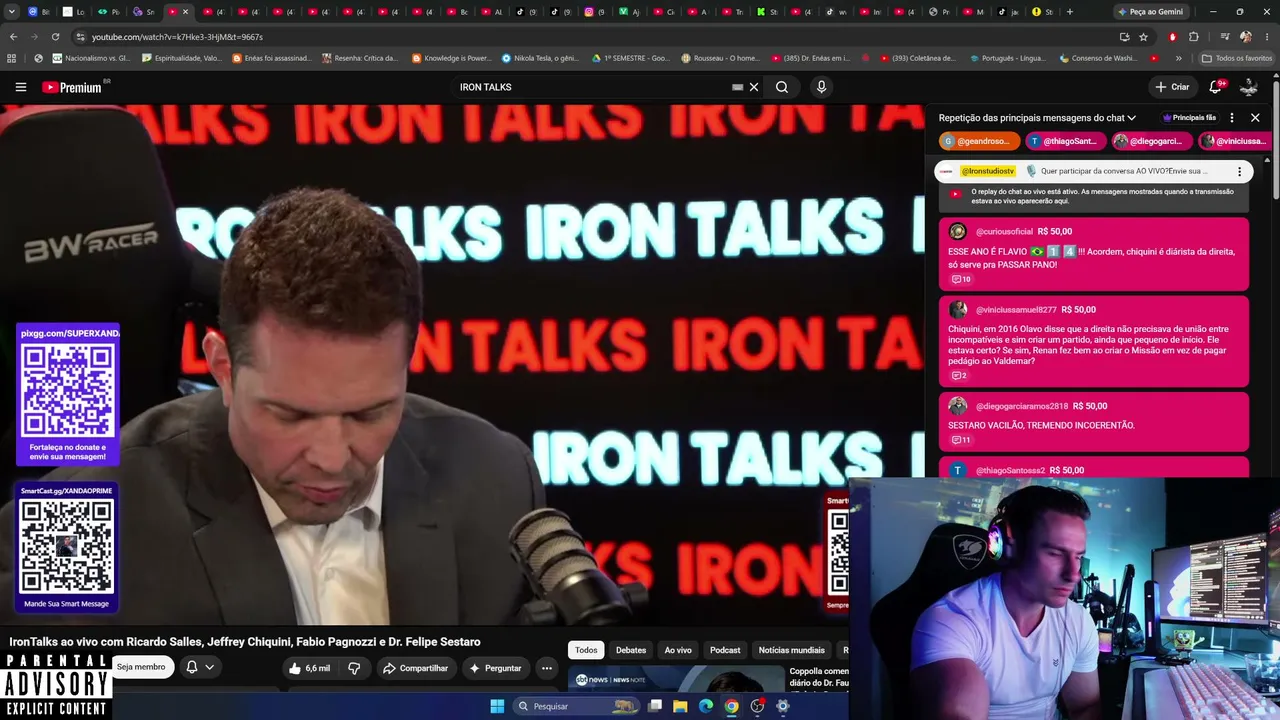Open the Nacionalismo vs. Gl... bookmark
Viewport: 1280px width, 720px height.
click(x=91, y=58)
